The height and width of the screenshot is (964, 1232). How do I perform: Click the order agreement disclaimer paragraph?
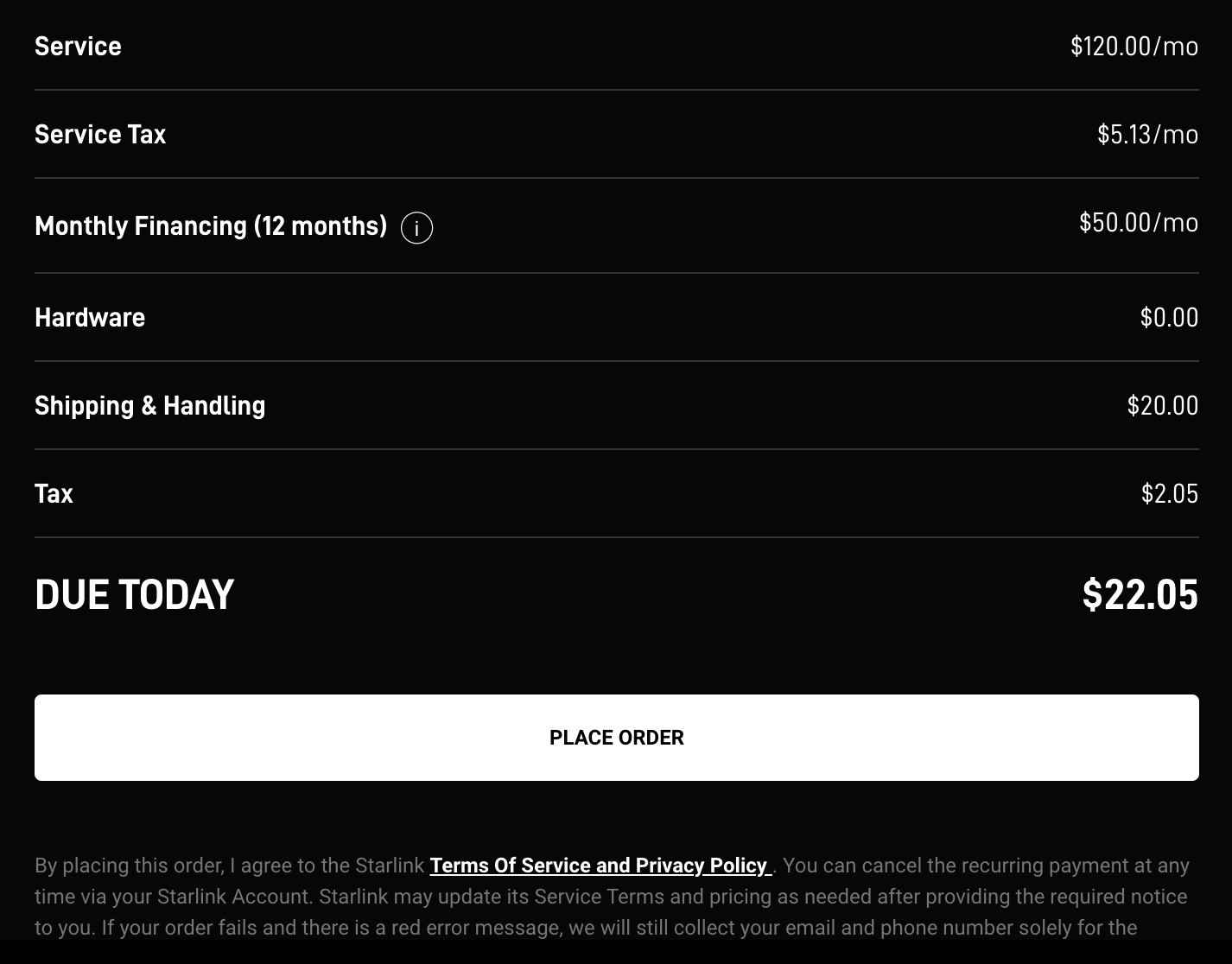(x=613, y=897)
